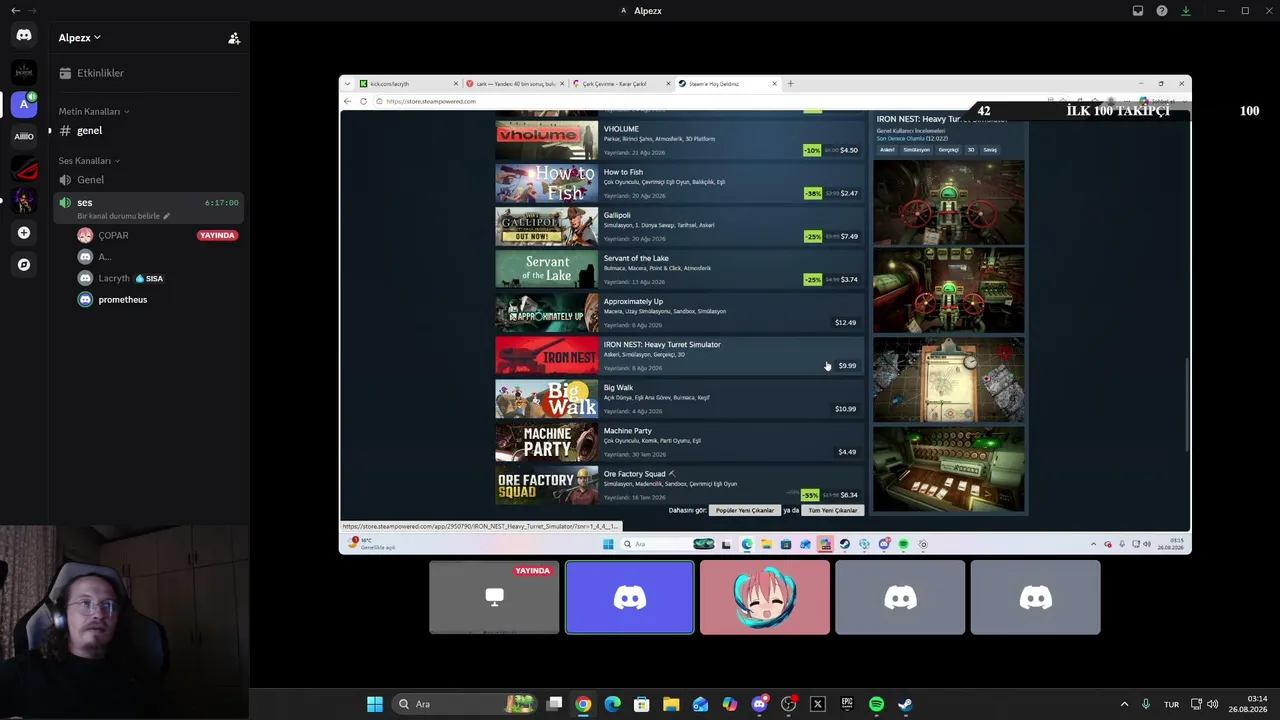Click ÇOPAR's avatar in voice channel
The width and height of the screenshot is (1280, 720).
click(x=85, y=235)
